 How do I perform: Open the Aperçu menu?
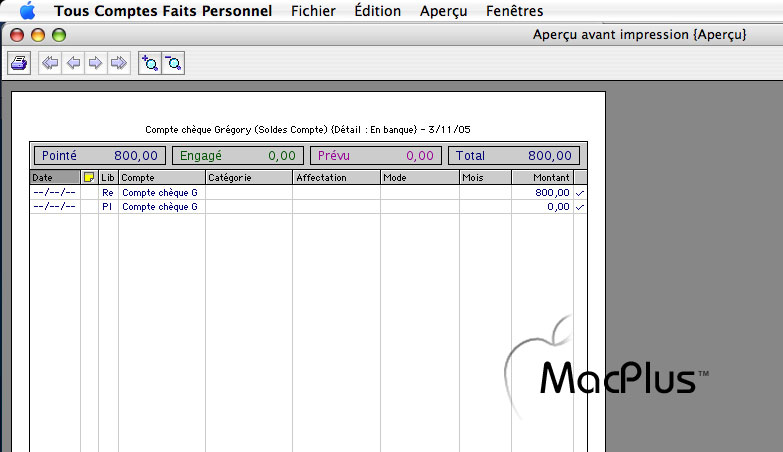443,11
